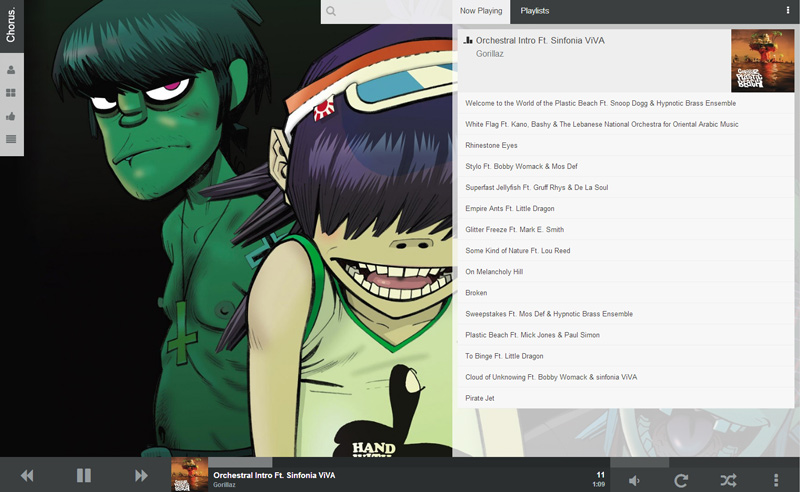The width and height of the screenshot is (800, 492).
Task: Play the track named Broken
Action: 626,293
